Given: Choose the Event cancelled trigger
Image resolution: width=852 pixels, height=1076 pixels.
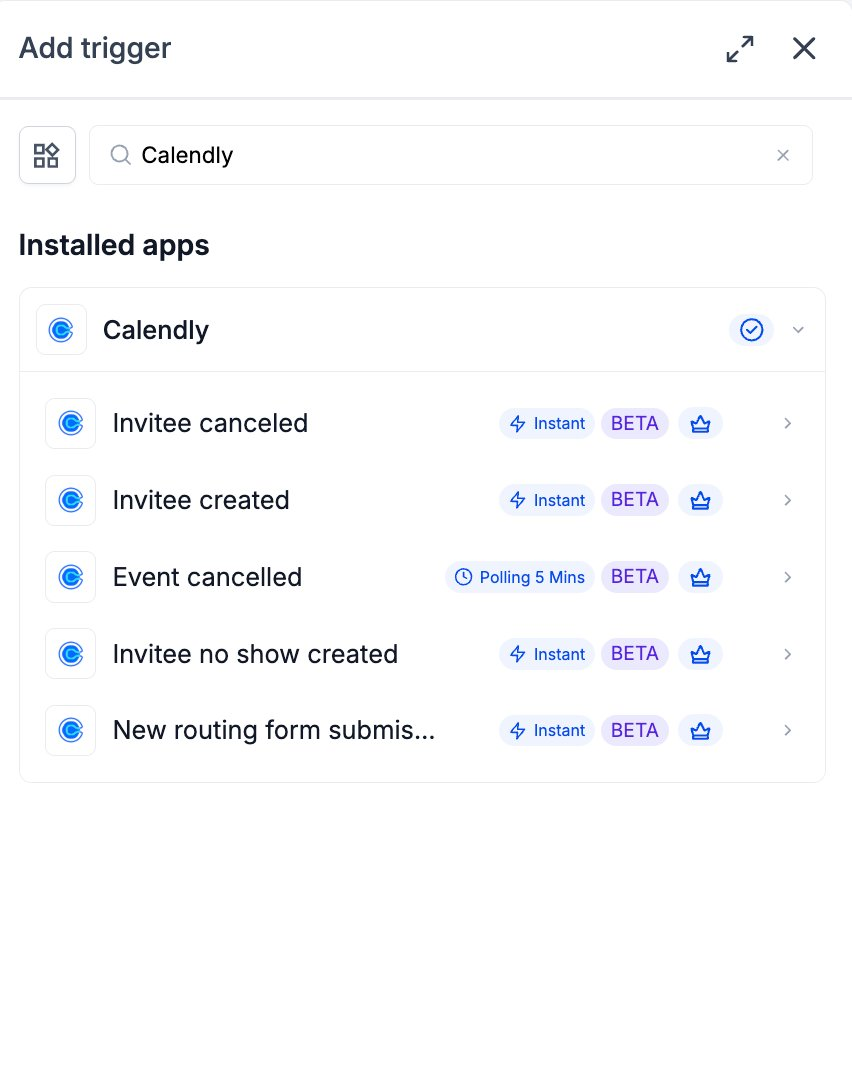Looking at the screenshot, I should 422,577.
